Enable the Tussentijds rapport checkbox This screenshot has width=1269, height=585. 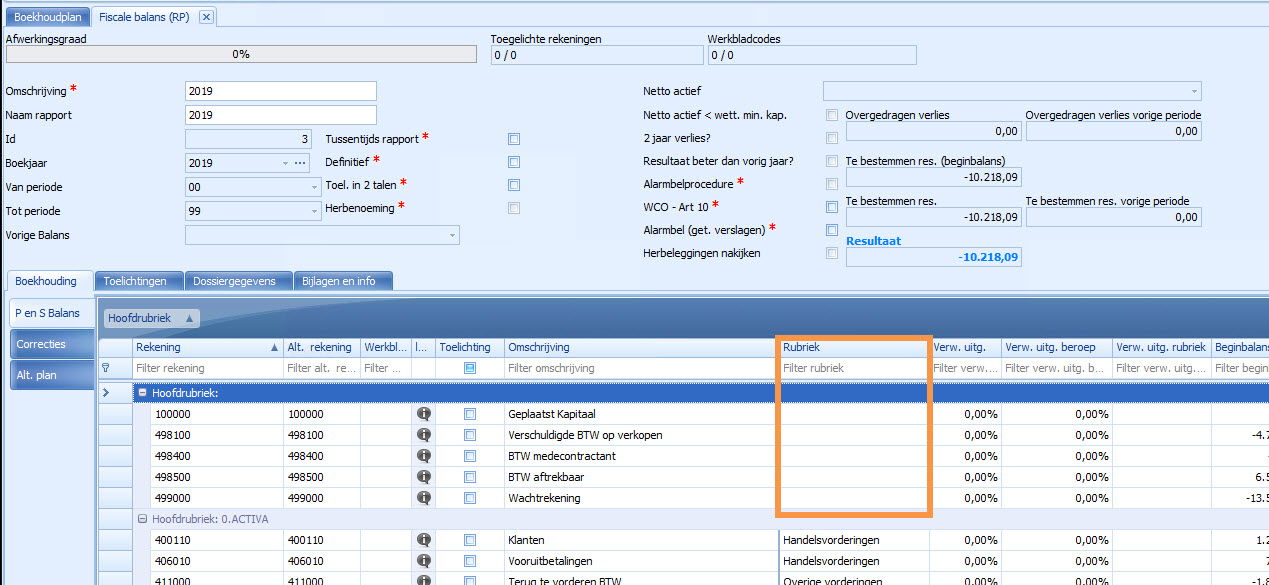(514, 139)
